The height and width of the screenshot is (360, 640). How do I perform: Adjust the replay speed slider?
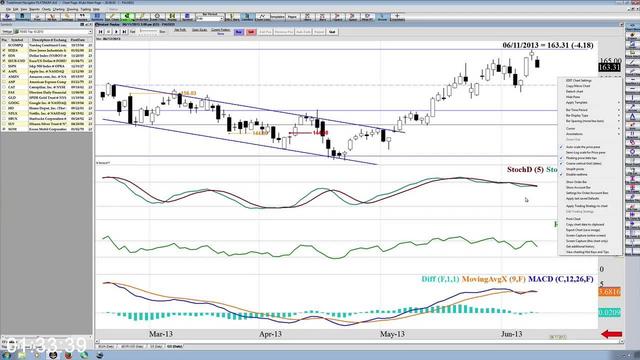point(149,31)
